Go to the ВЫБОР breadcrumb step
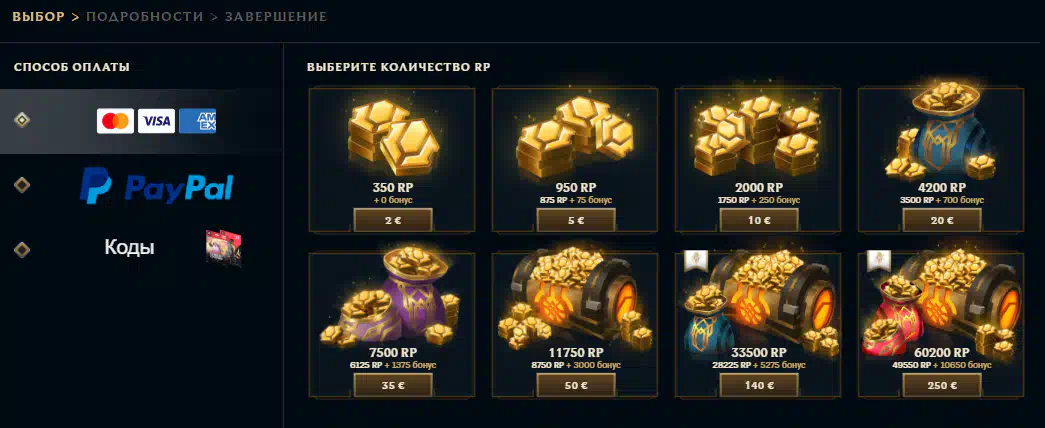1045x428 pixels. coord(39,17)
